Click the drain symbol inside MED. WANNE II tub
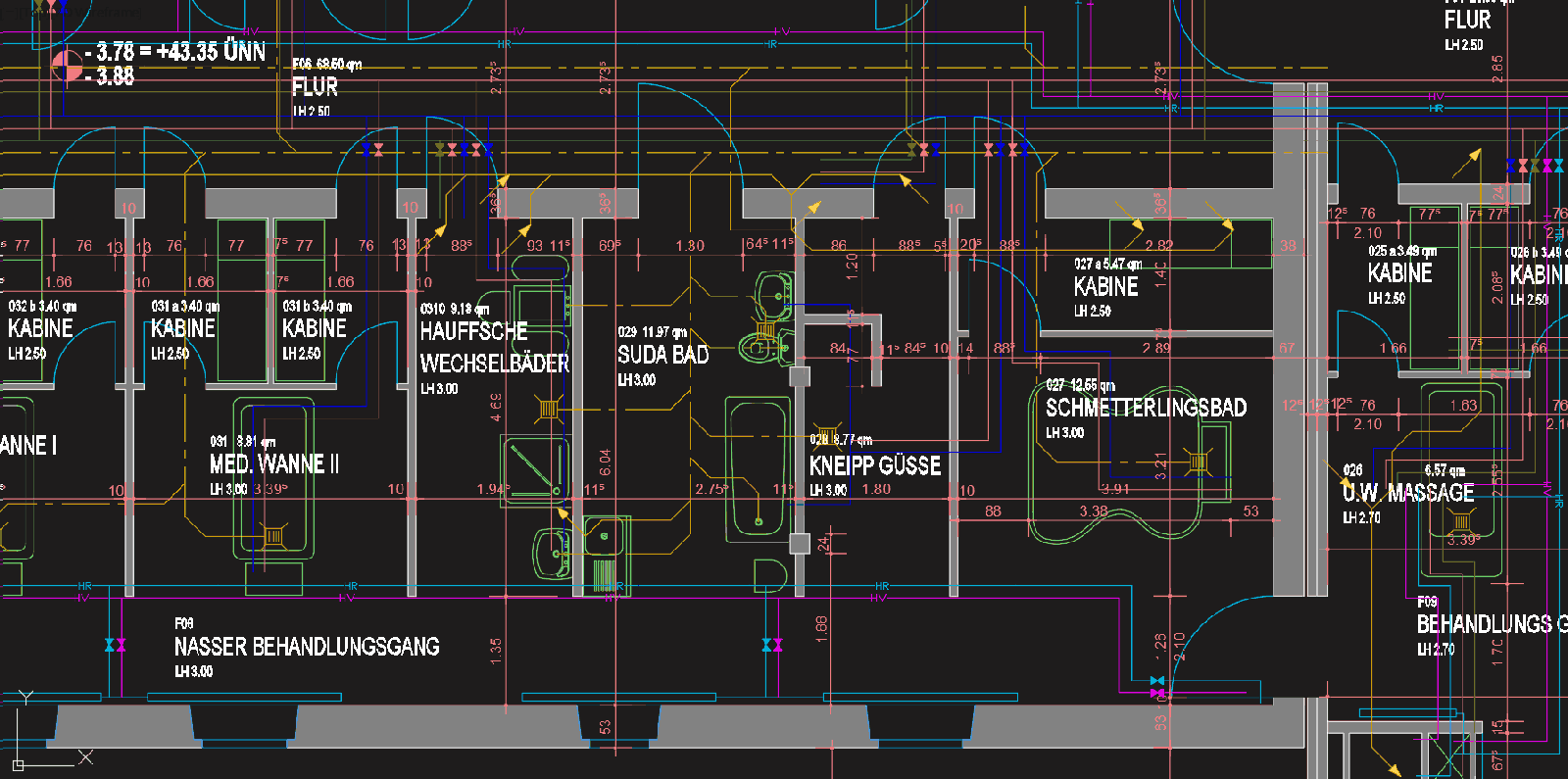 274,536
